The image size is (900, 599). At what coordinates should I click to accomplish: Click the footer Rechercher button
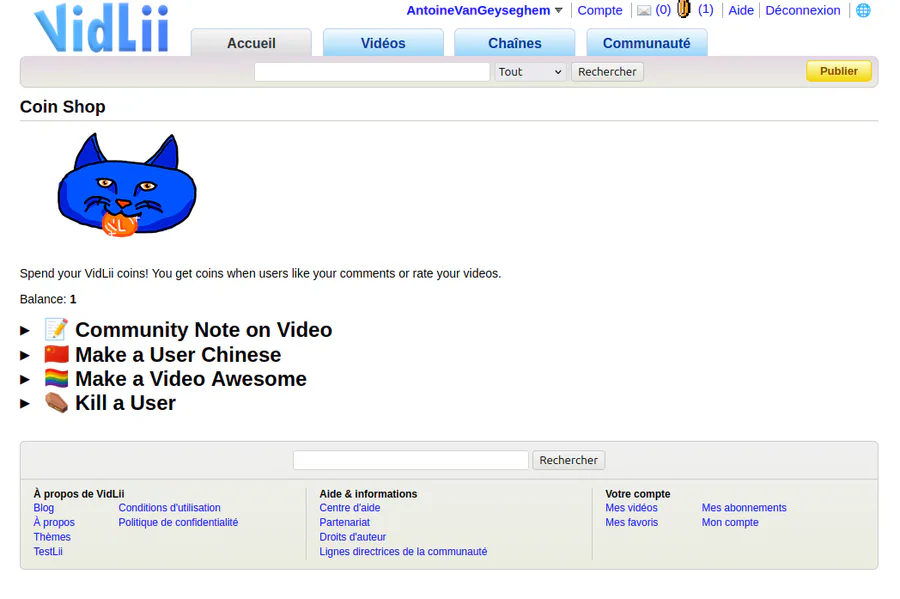tap(568, 460)
